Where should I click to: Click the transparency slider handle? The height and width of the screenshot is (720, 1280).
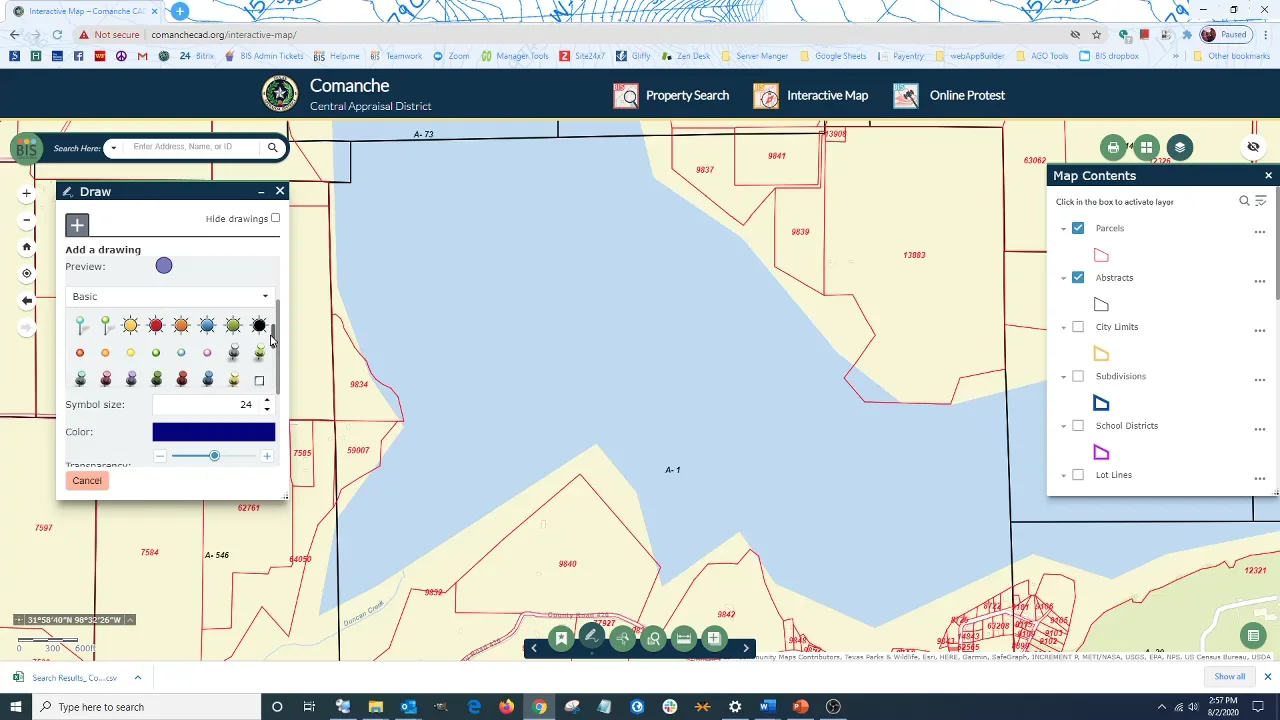pos(214,456)
